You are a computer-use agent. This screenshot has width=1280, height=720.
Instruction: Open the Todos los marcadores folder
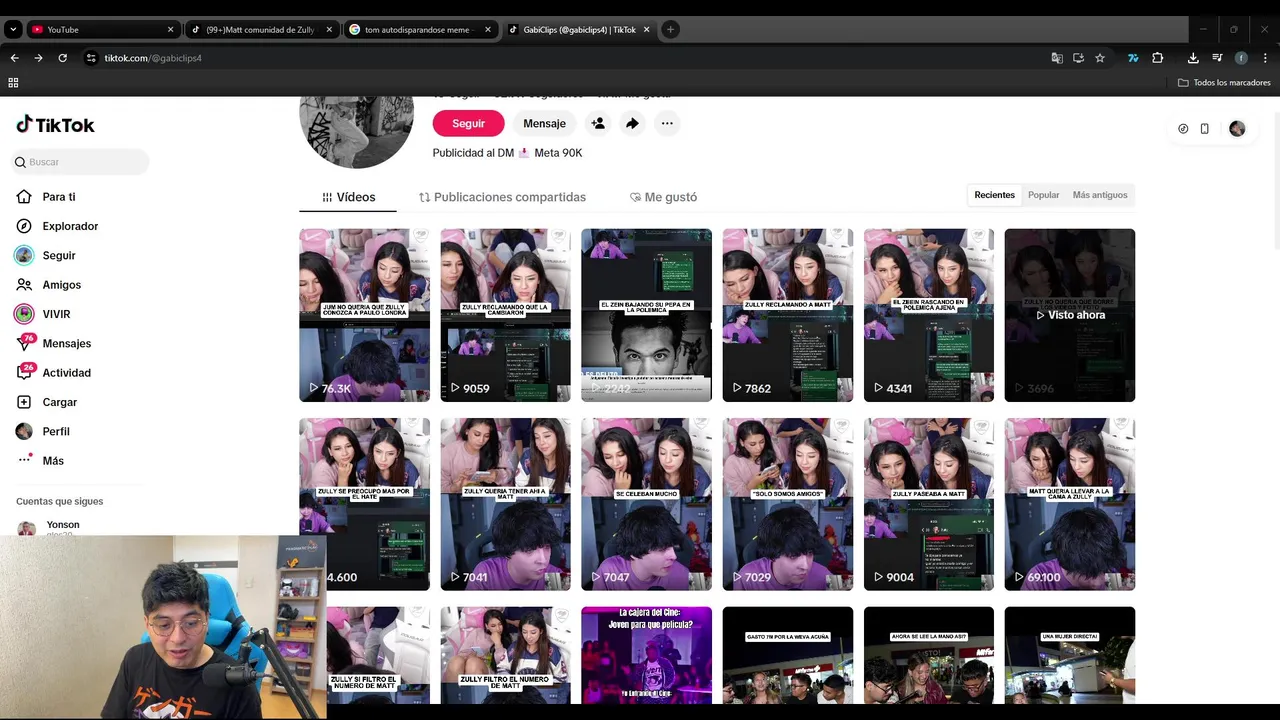(1224, 83)
